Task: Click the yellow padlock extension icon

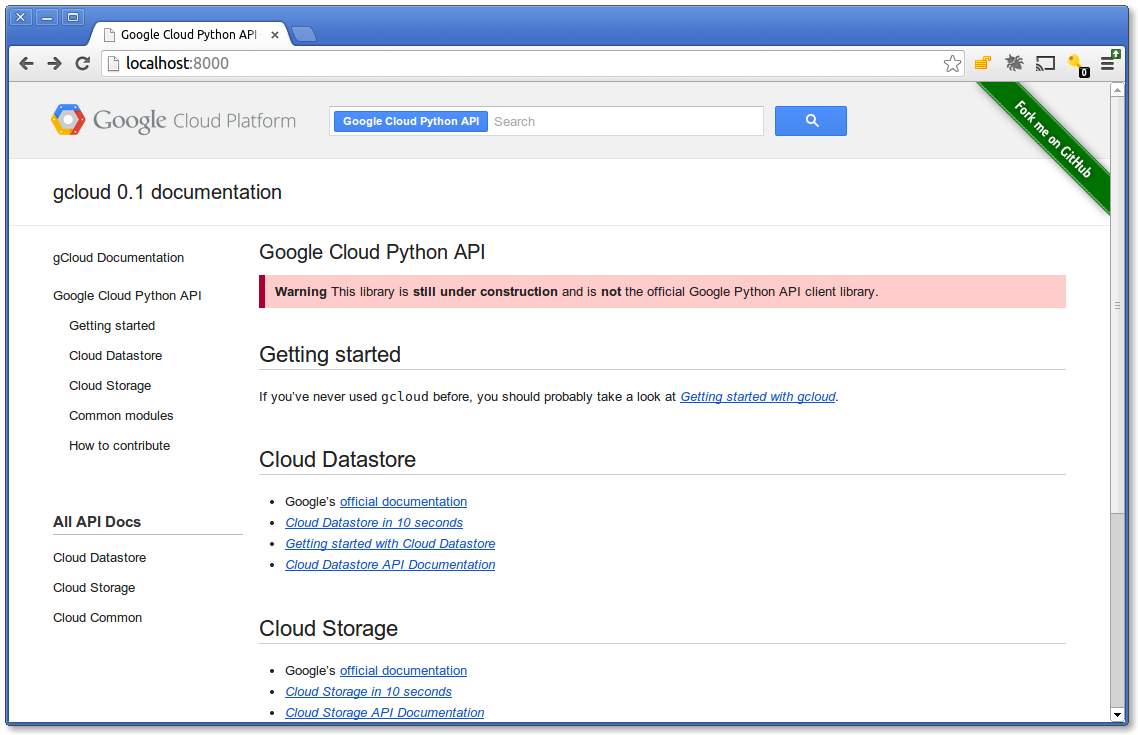Action: (983, 63)
